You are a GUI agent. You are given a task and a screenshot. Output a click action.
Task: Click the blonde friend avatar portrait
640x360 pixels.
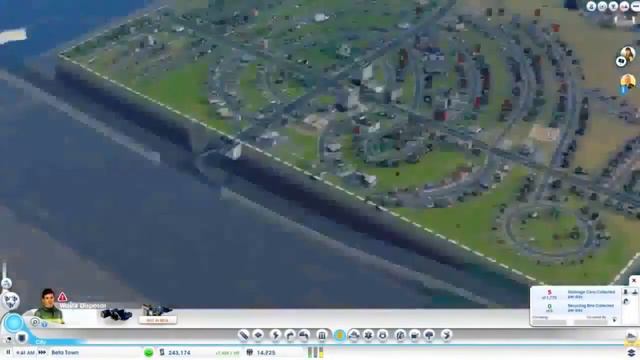pyautogui.click(x=628, y=81)
